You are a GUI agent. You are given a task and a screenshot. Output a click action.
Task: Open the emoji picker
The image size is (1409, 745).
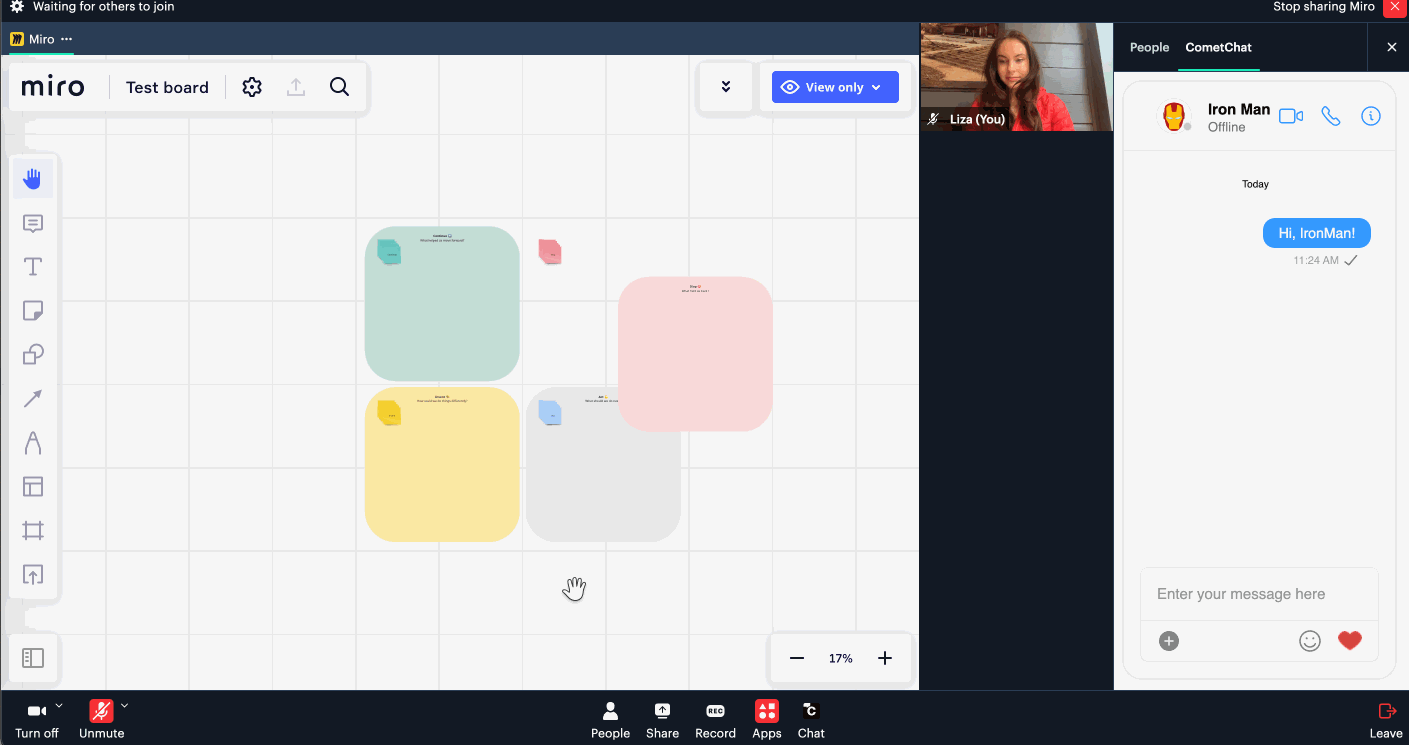coord(1310,641)
